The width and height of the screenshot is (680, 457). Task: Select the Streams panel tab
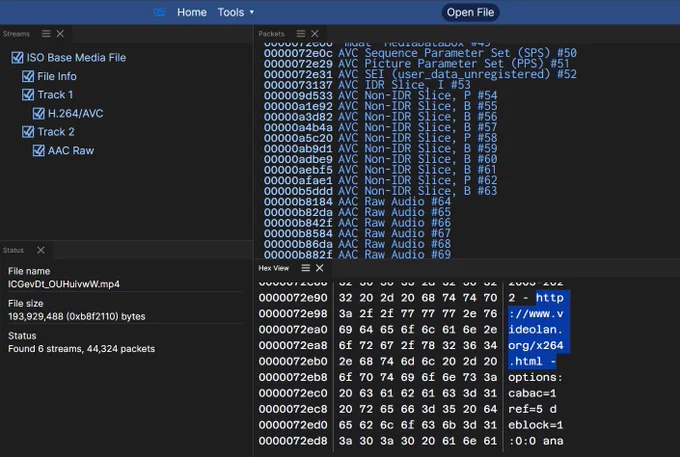(x=16, y=34)
